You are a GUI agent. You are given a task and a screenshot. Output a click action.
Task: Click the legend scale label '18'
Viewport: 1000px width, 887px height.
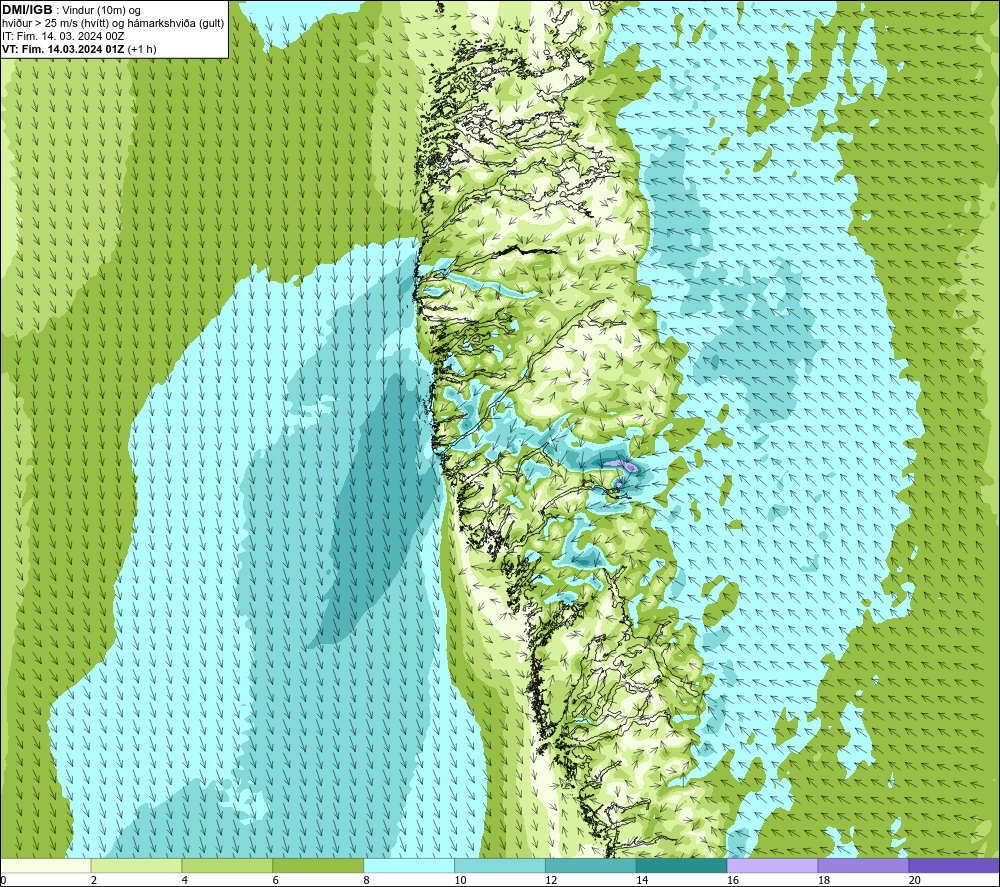823,880
